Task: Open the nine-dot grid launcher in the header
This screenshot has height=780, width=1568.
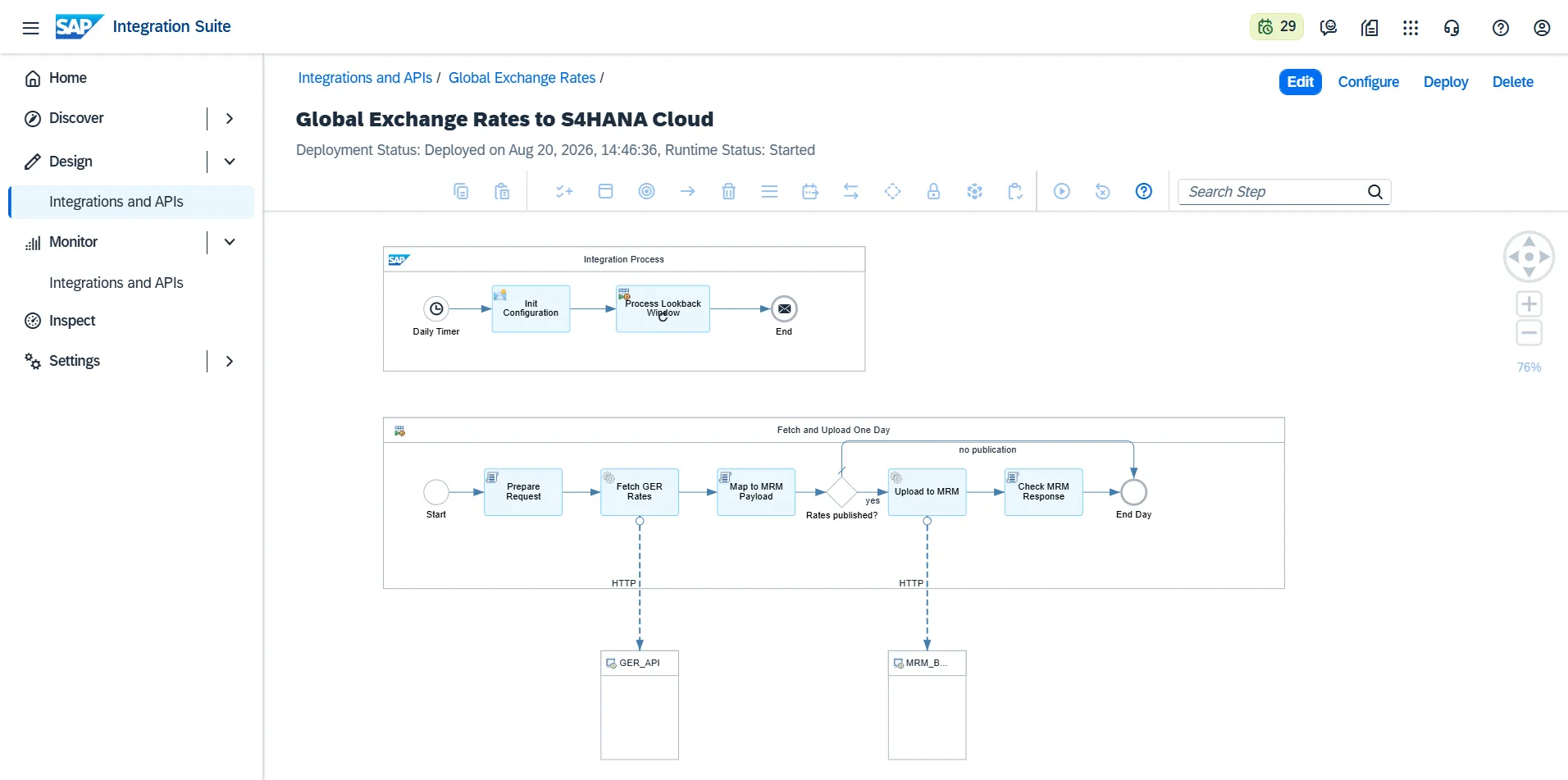Action: click(1411, 28)
